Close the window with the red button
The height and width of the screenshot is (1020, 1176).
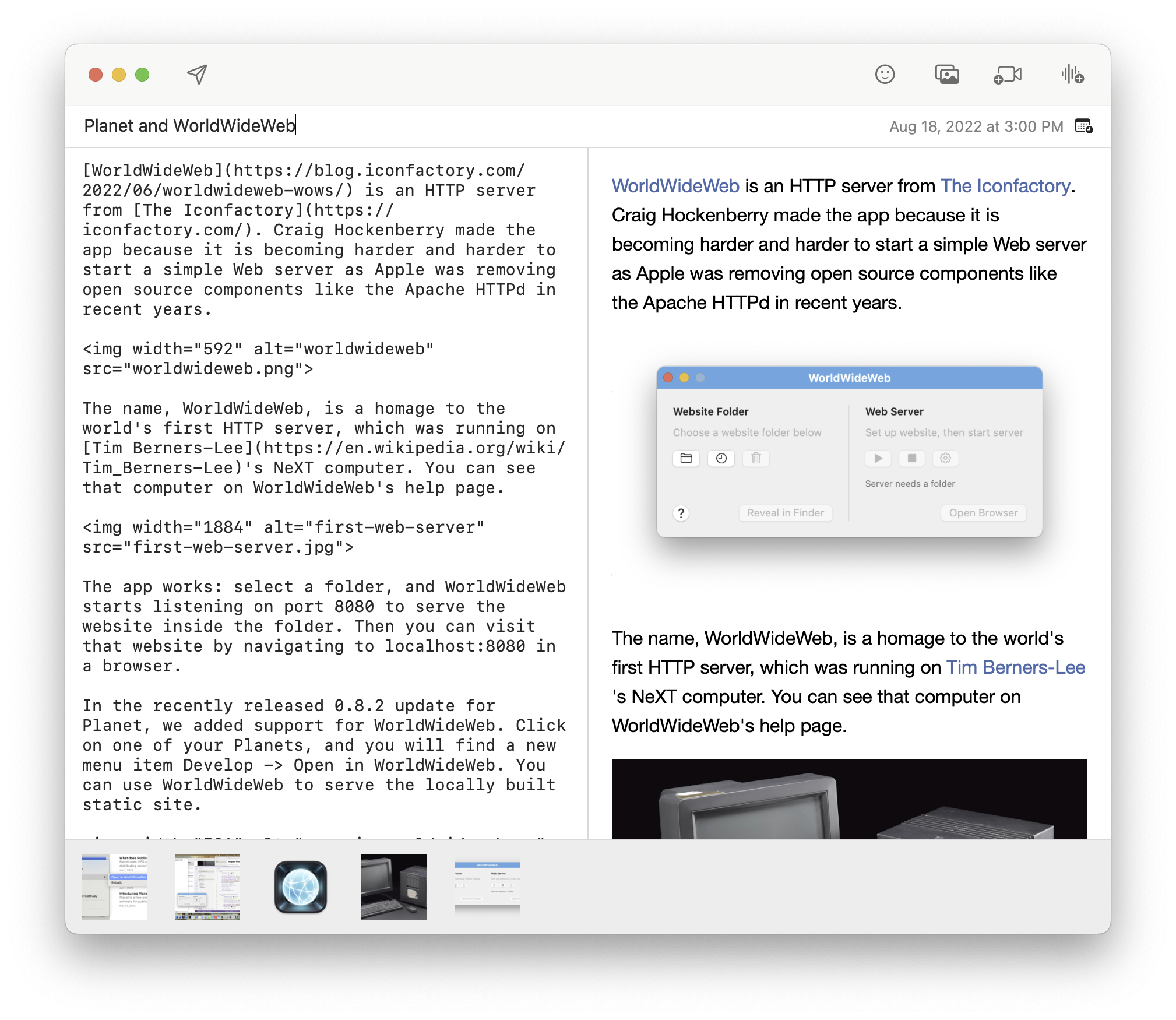[x=96, y=75]
